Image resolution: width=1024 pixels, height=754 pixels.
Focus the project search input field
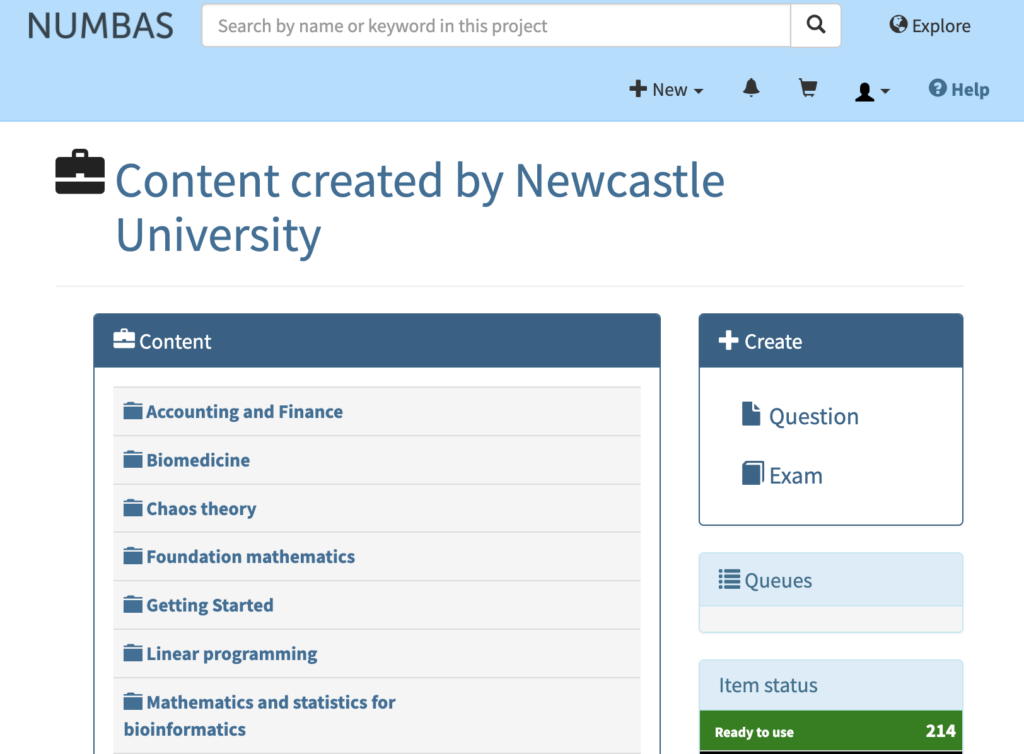click(496, 25)
